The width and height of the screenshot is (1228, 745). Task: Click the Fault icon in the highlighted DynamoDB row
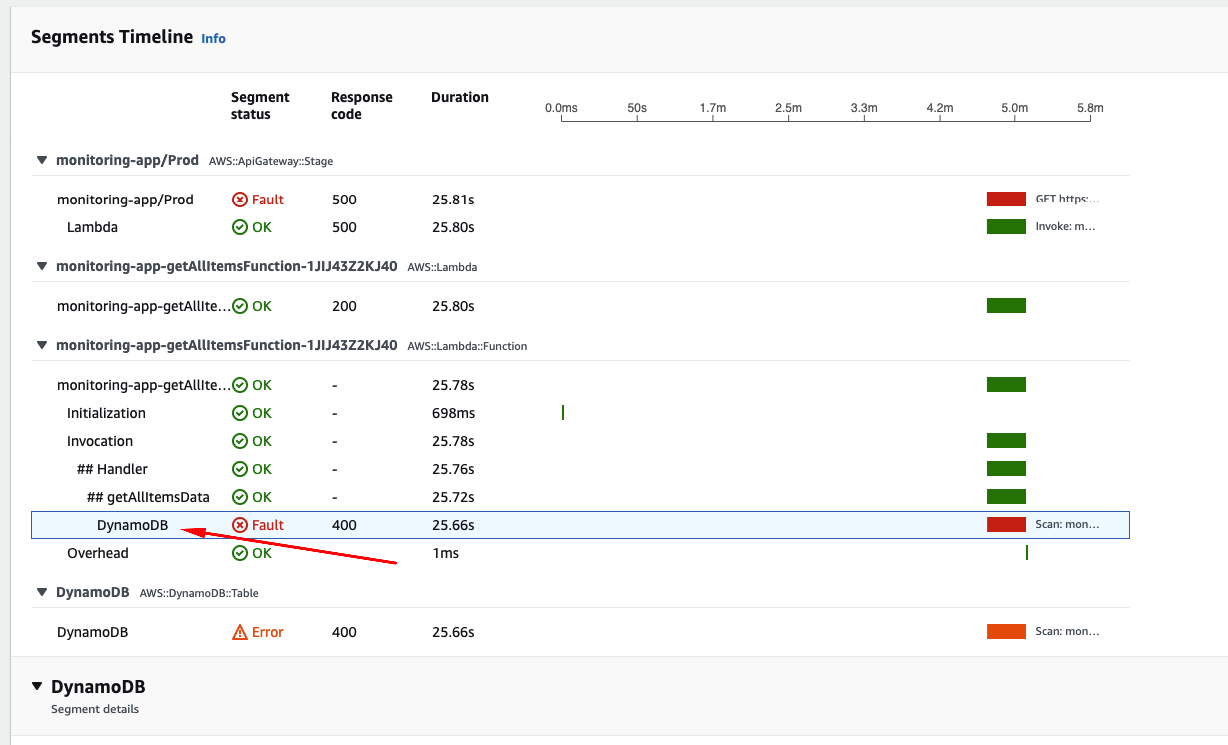[x=239, y=525]
